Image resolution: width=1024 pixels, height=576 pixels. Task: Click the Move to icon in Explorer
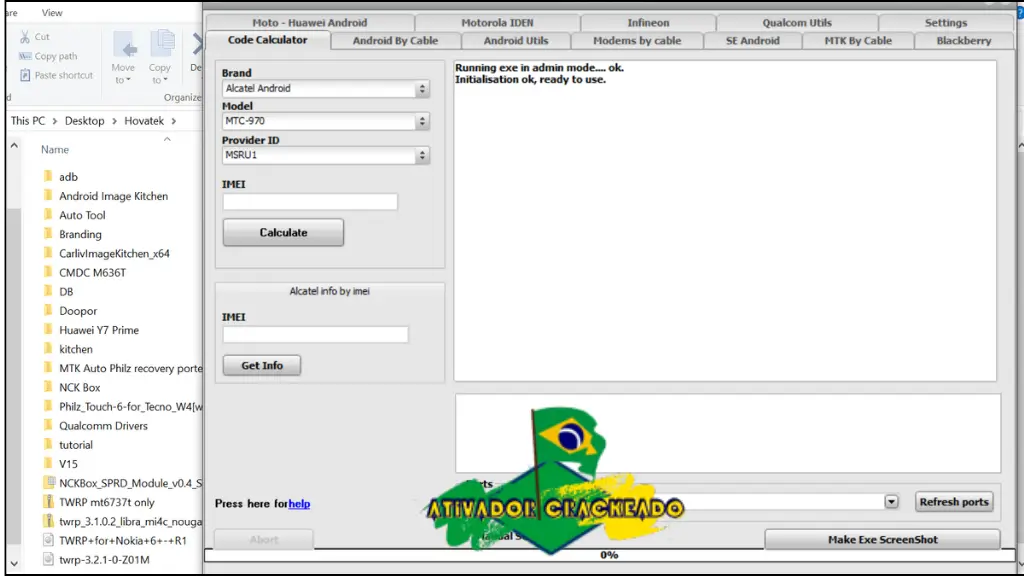(x=124, y=46)
